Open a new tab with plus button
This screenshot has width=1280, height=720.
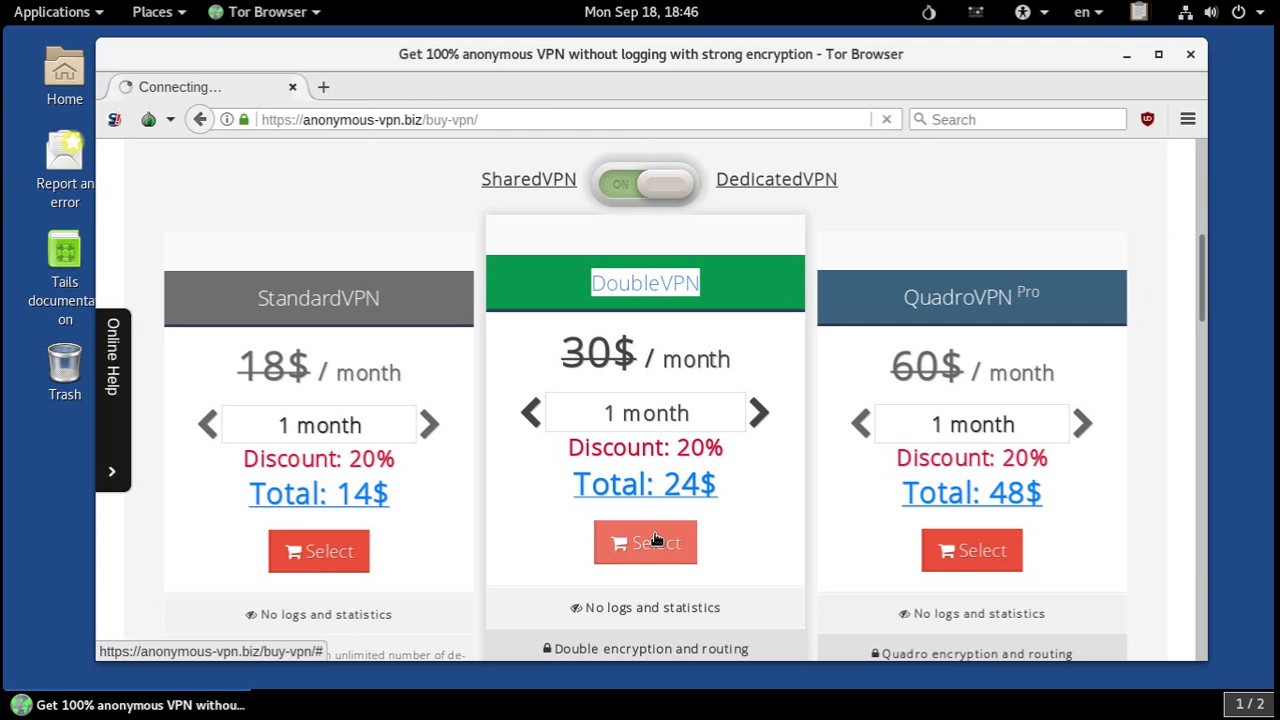coord(323,87)
